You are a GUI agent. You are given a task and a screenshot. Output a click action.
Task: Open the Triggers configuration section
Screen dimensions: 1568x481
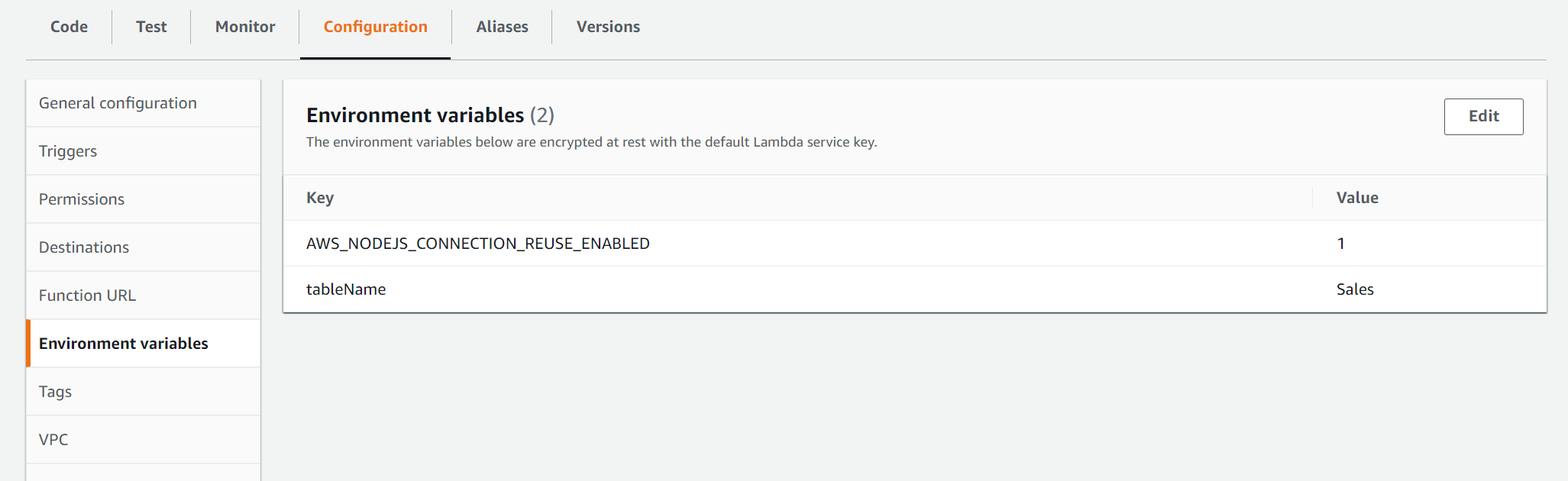(x=67, y=150)
